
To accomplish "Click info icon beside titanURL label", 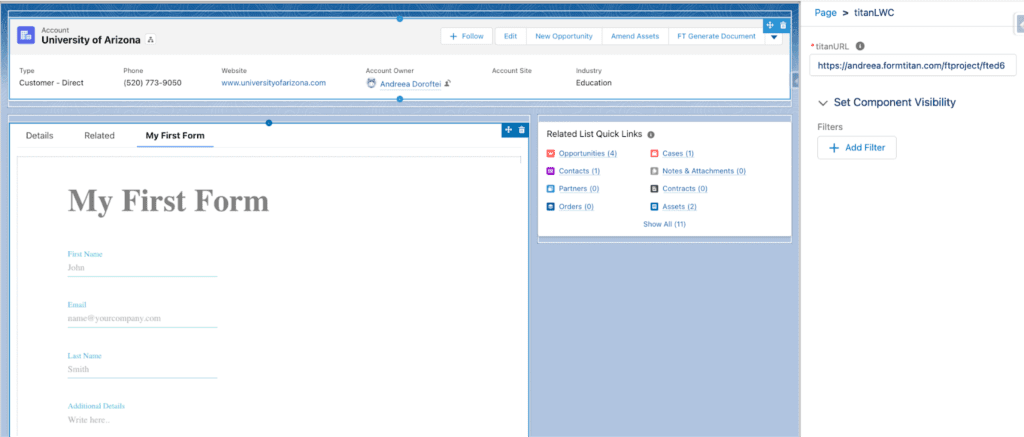I will click(x=860, y=46).
